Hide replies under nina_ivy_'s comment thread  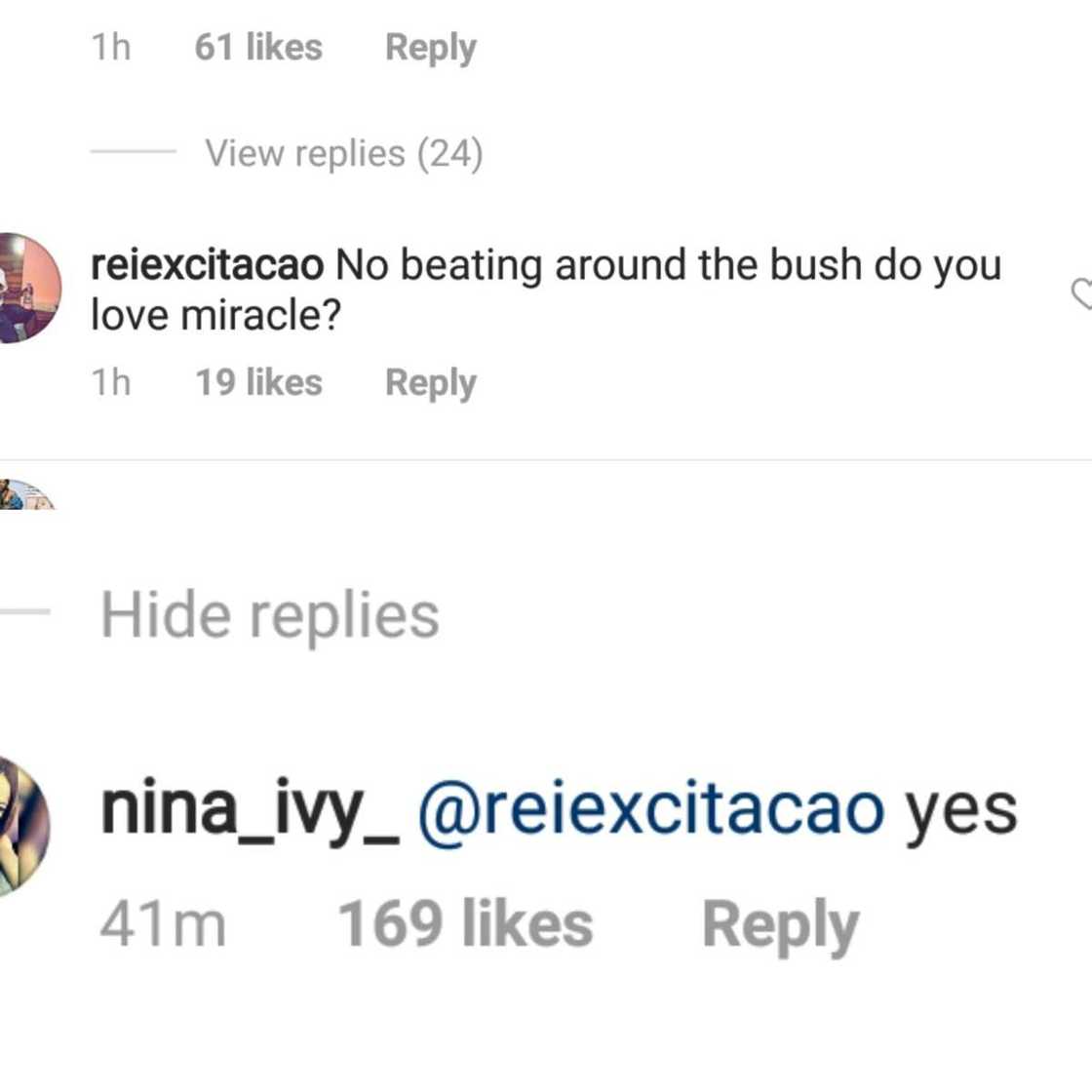coord(271,614)
